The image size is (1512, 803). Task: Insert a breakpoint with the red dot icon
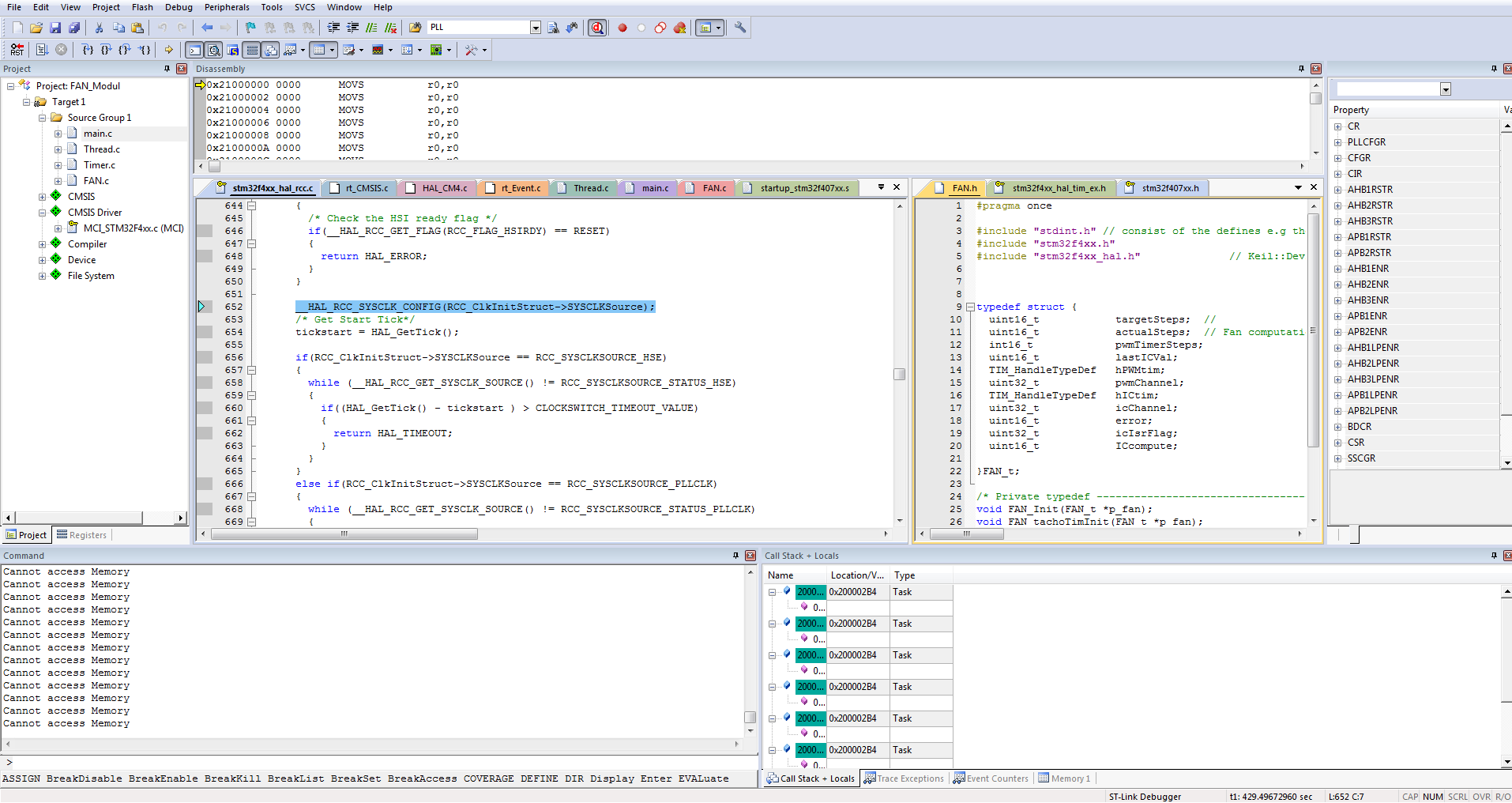(x=622, y=28)
